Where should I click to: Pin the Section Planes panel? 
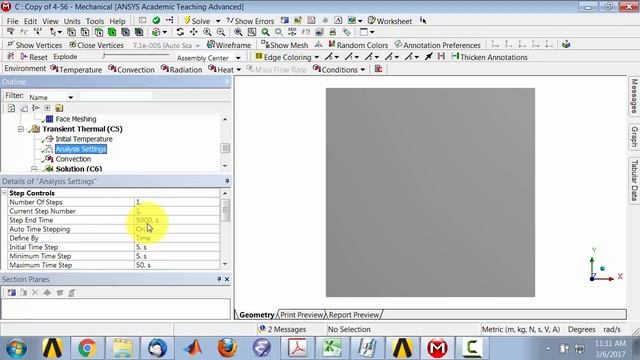(x=219, y=279)
